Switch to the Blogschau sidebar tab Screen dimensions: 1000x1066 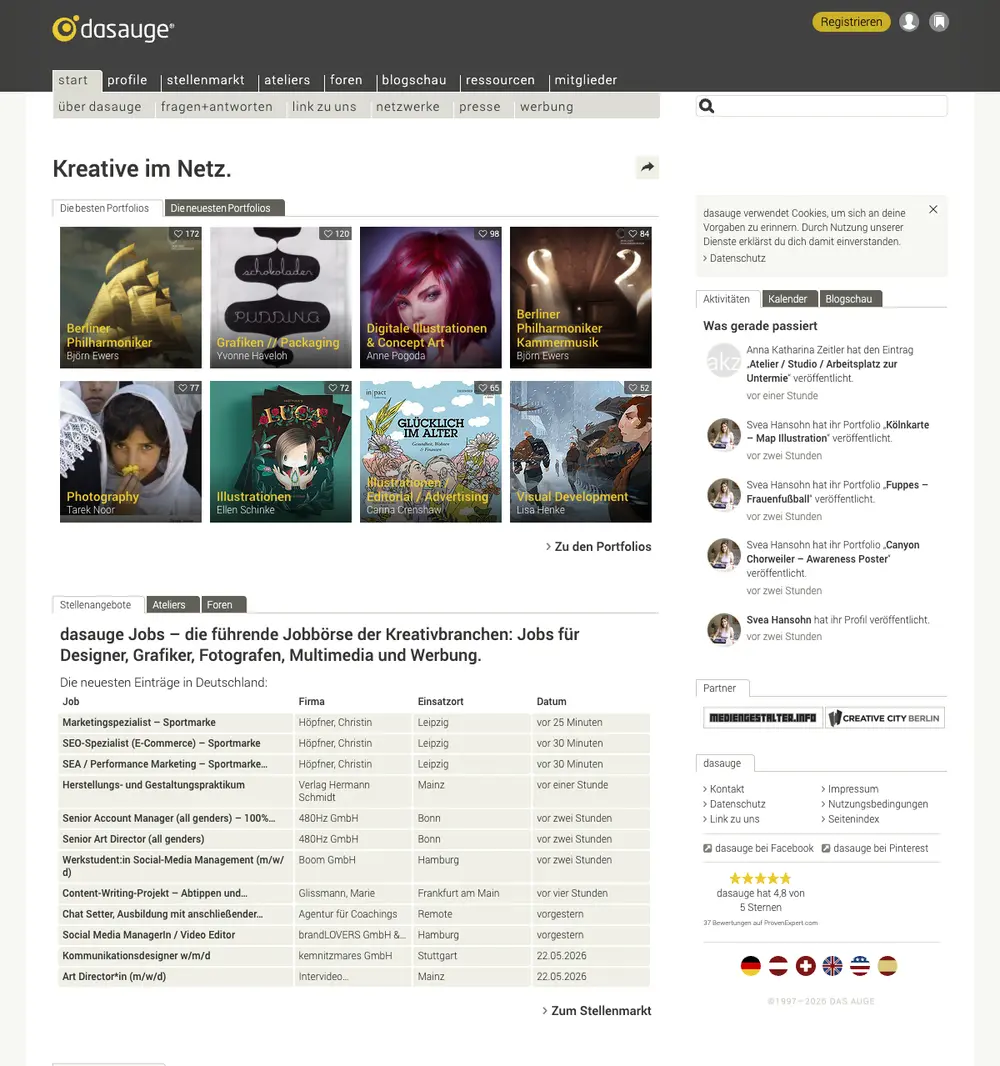click(850, 299)
